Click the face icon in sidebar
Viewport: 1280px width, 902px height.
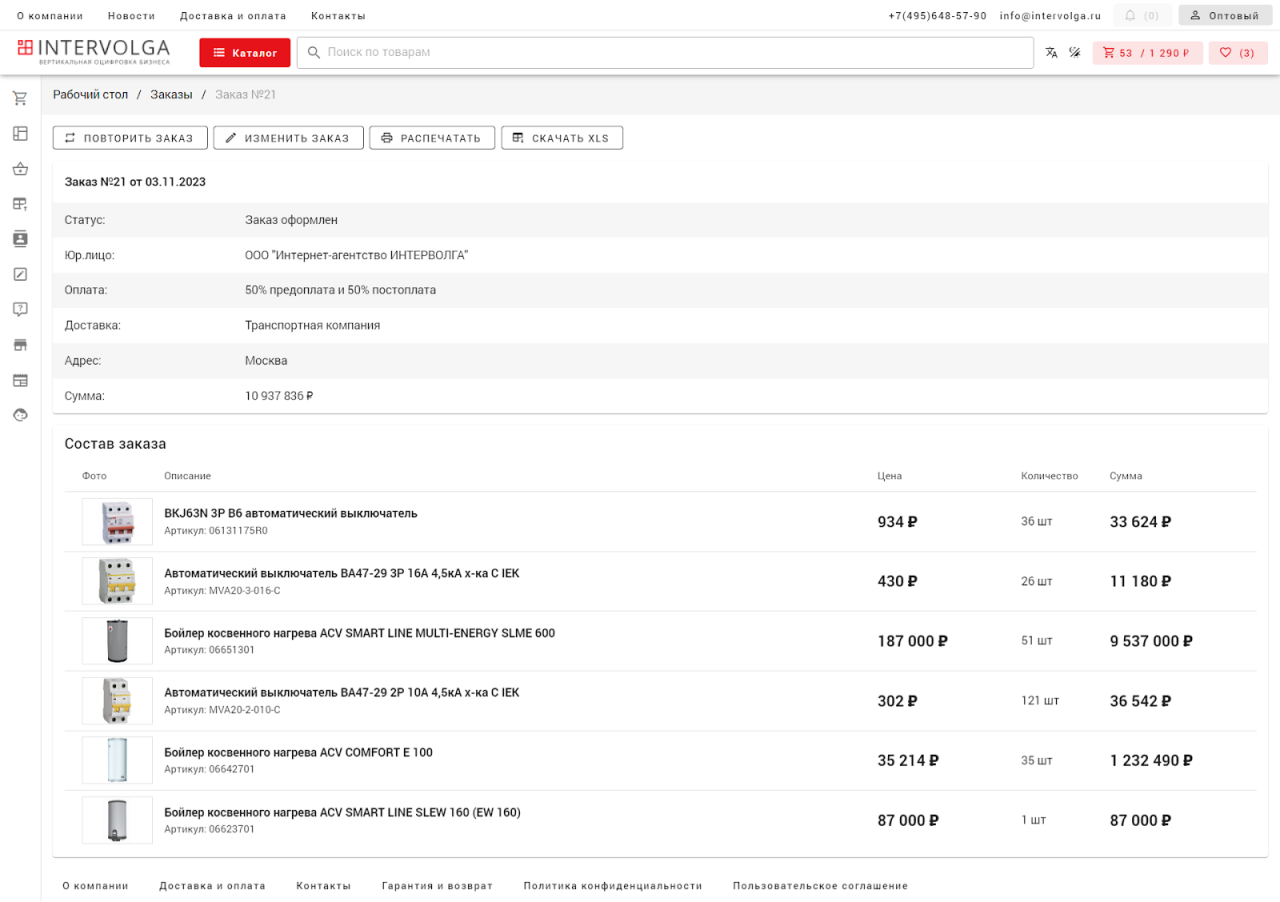pyautogui.click(x=20, y=415)
